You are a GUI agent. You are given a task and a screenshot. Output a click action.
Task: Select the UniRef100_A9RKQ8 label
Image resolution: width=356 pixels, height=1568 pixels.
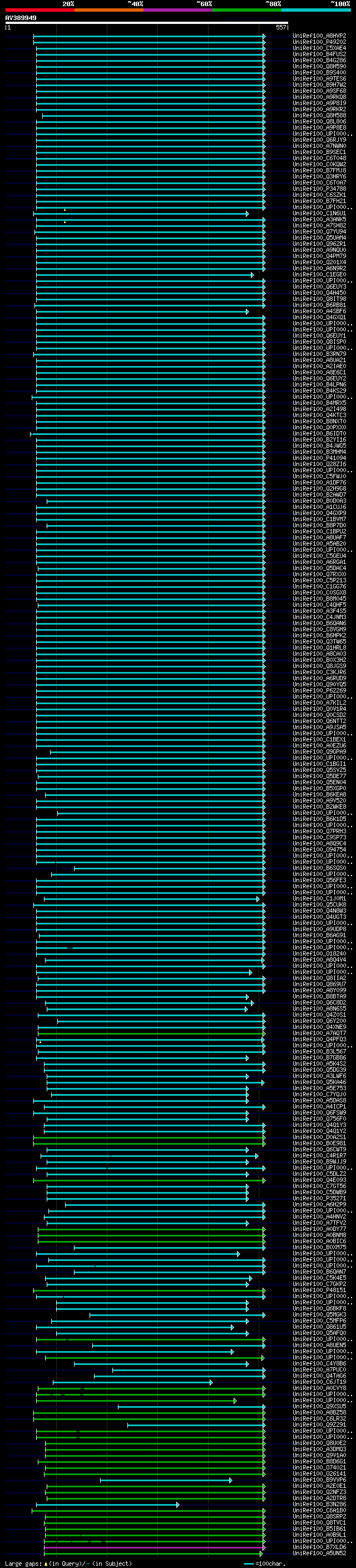pyautogui.click(x=319, y=97)
